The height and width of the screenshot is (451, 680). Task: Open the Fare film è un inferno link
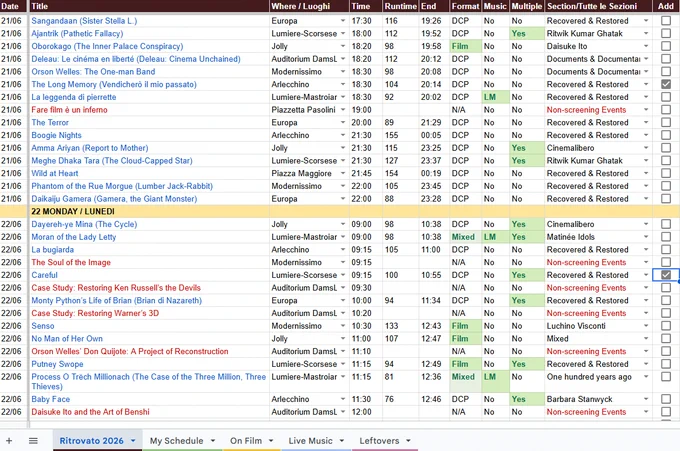[x=69, y=110]
